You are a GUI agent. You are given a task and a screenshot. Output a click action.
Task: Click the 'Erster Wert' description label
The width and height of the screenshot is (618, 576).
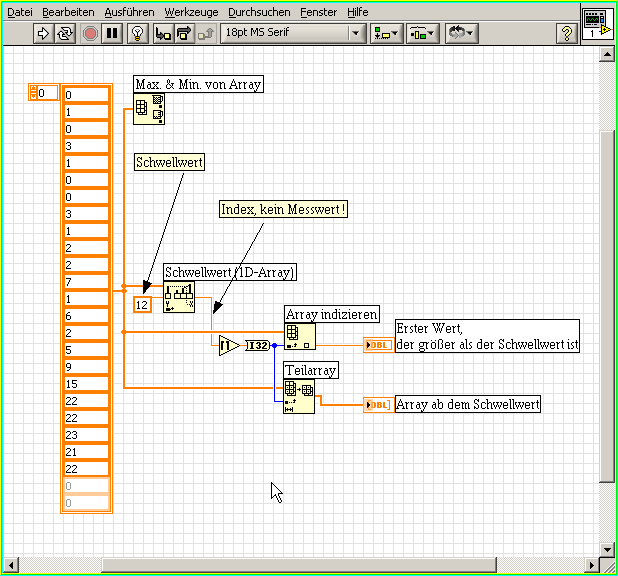pyautogui.click(x=487, y=336)
